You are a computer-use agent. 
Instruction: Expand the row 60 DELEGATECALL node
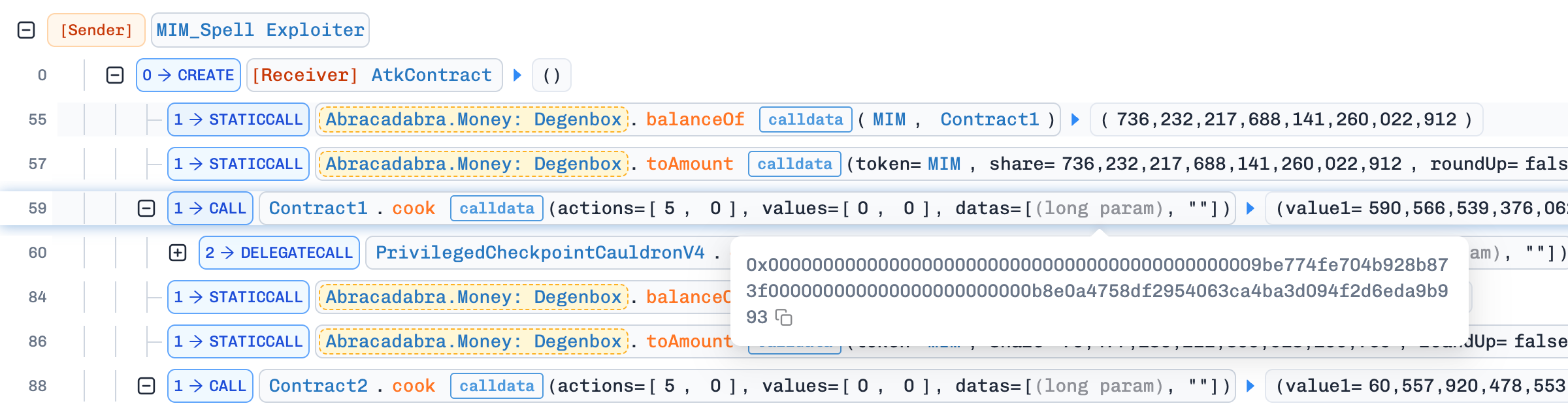coord(178,253)
